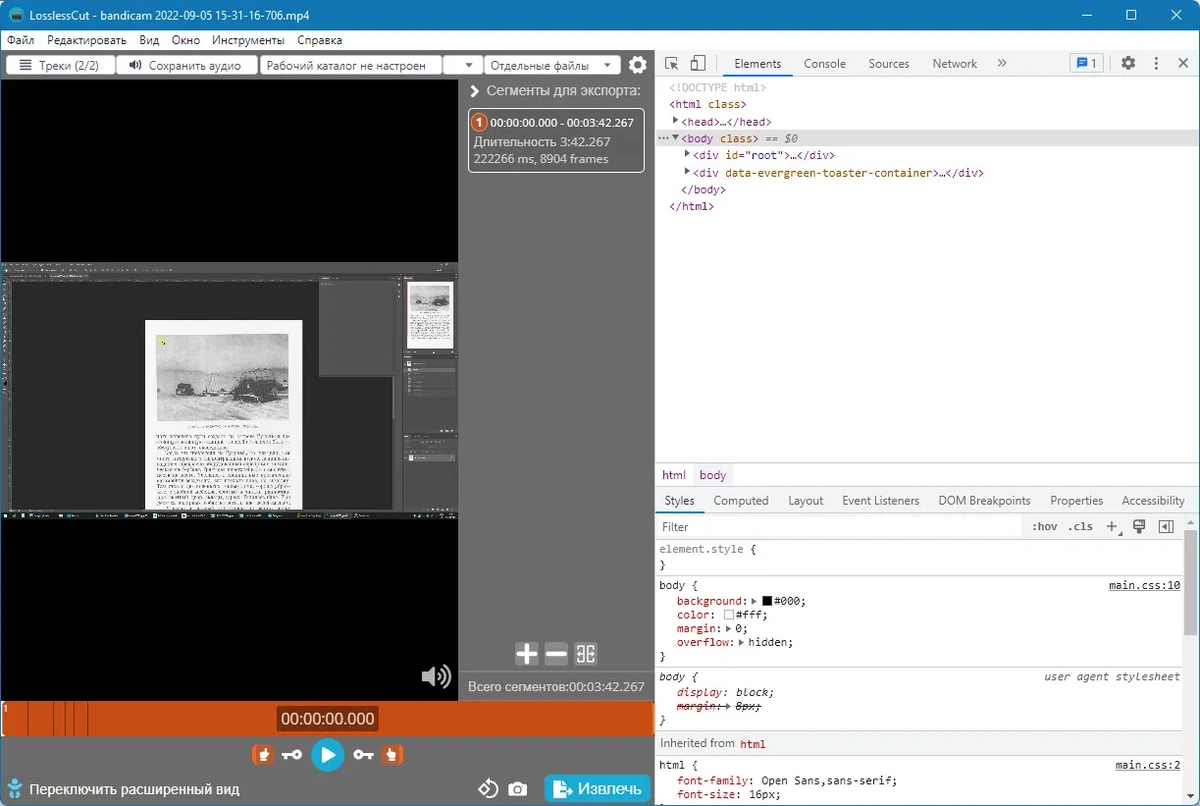The width and height of the screenshot is (1200, 806).
Task: Collapse the Сегменты для экспорта panel
Action: (476, 90)
